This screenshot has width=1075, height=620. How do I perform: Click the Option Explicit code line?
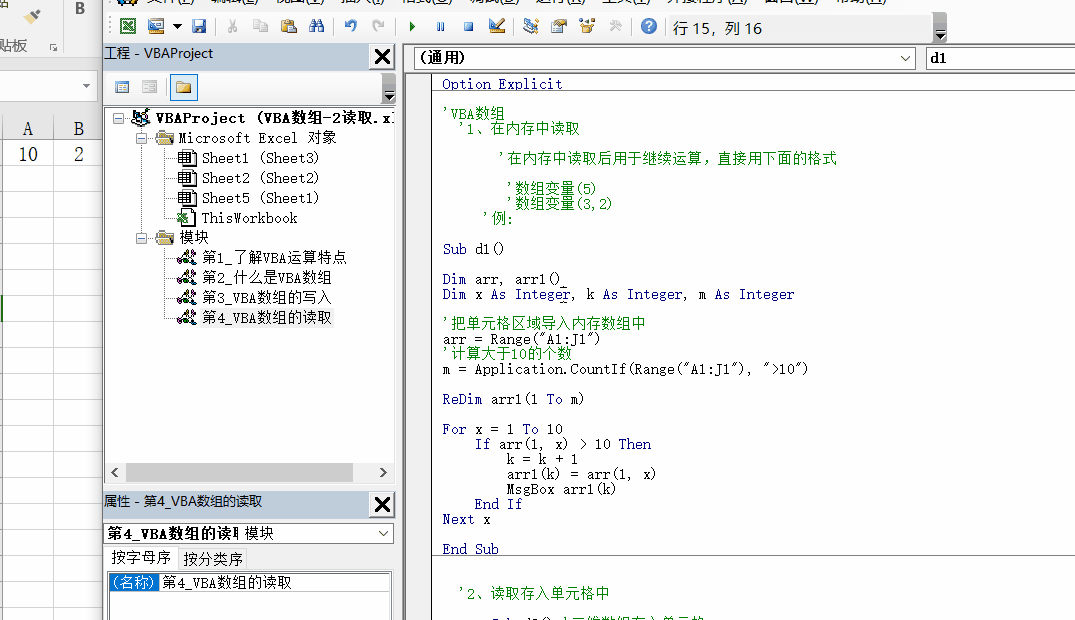click(502, 84)
